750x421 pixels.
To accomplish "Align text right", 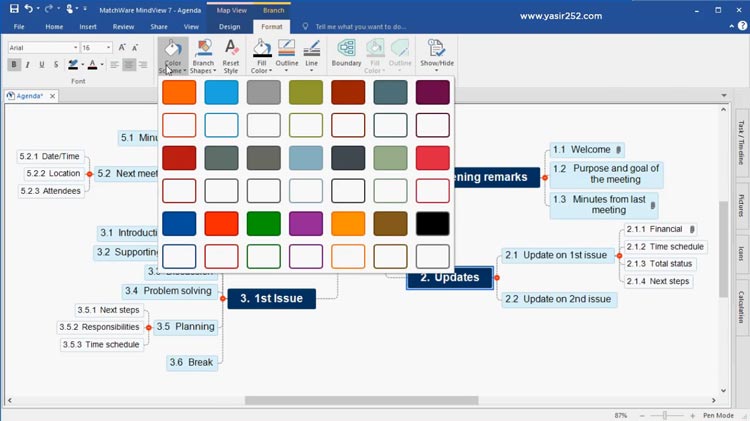I will 143,64.
